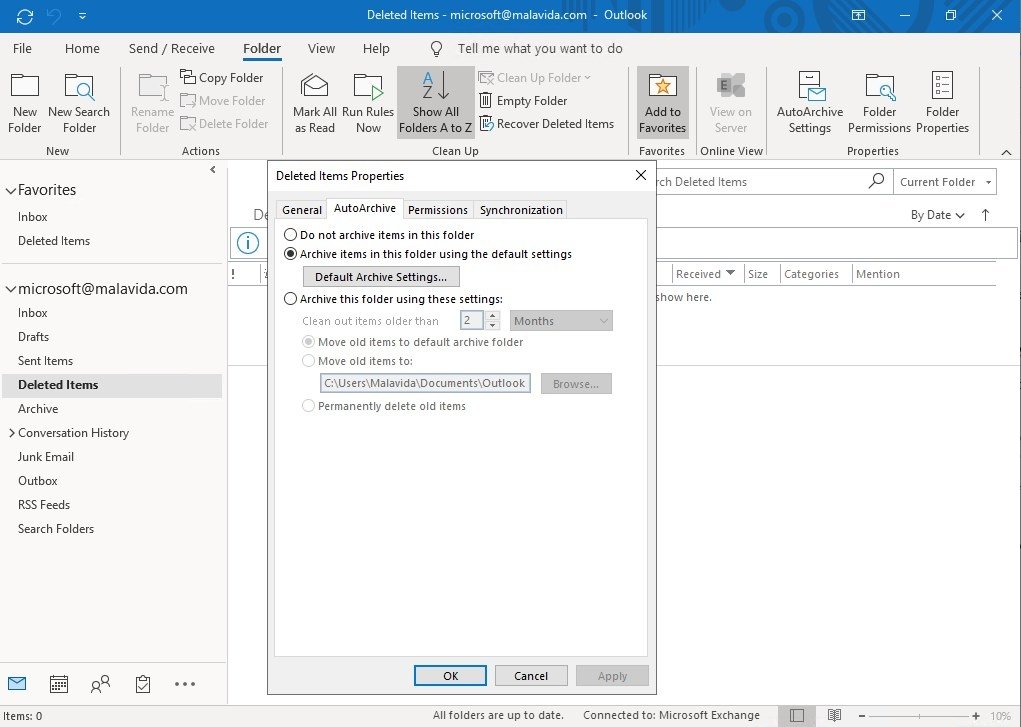Screen dimensions: 1021x727
Task: Open the File menu
Action: point(22,48)
